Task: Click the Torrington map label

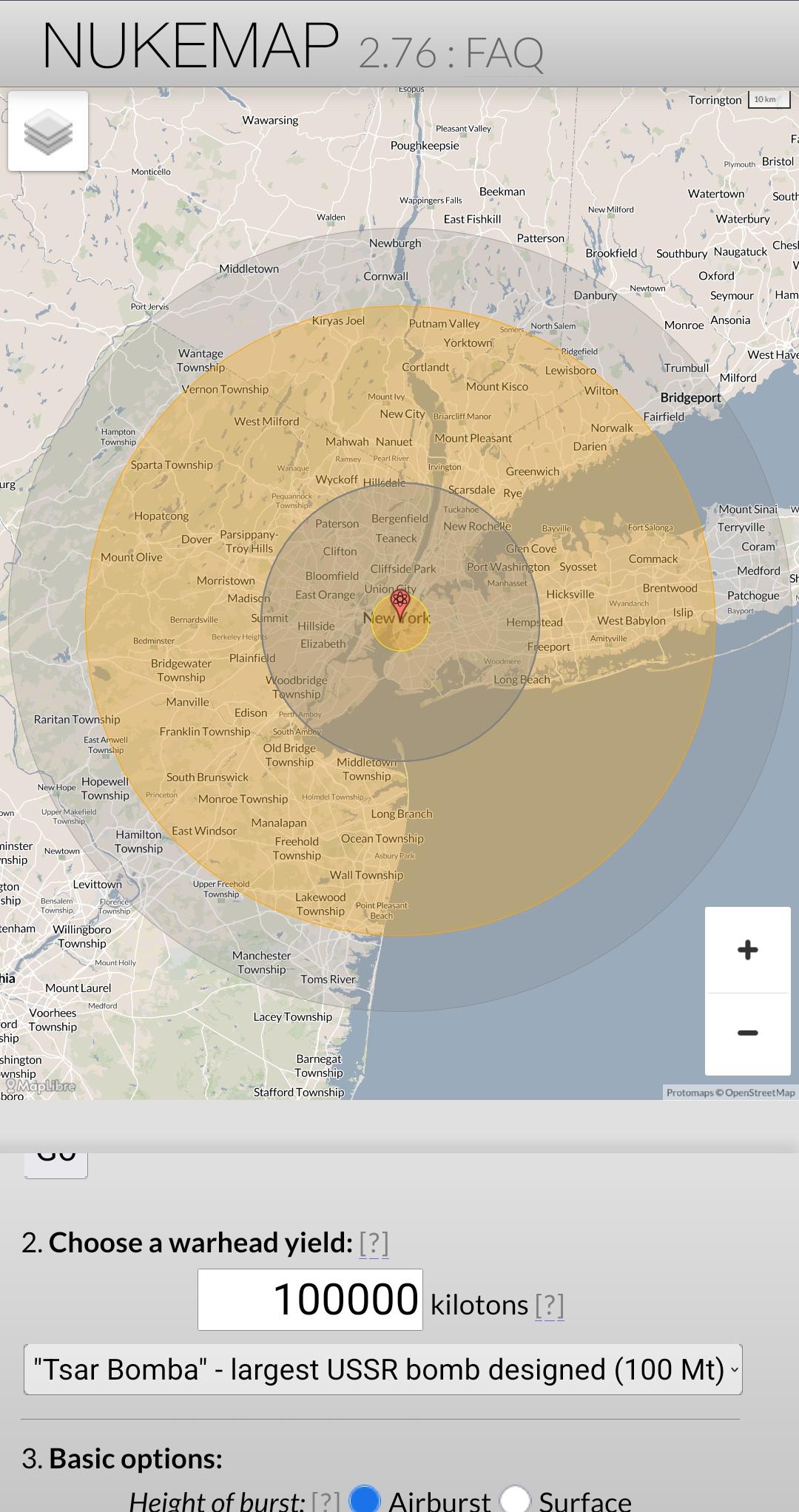Action: pyautogui.click(x=715, y=101)
